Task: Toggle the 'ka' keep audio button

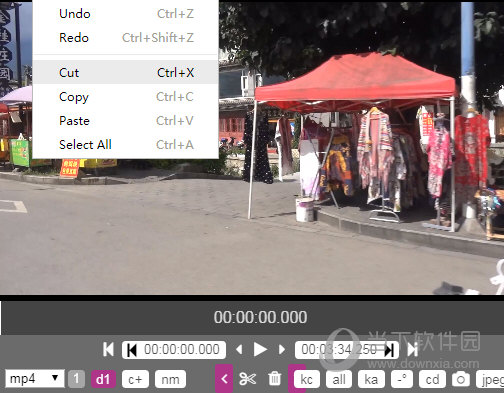Action: (371, 379)
